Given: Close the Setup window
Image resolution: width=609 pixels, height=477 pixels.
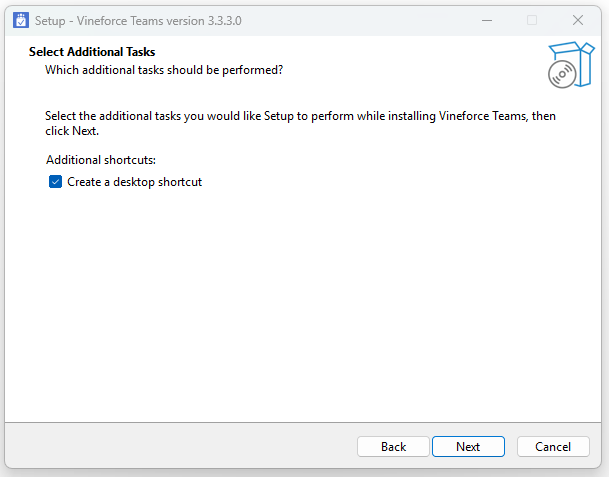Looking at the screenshot, I should [578, 20].
